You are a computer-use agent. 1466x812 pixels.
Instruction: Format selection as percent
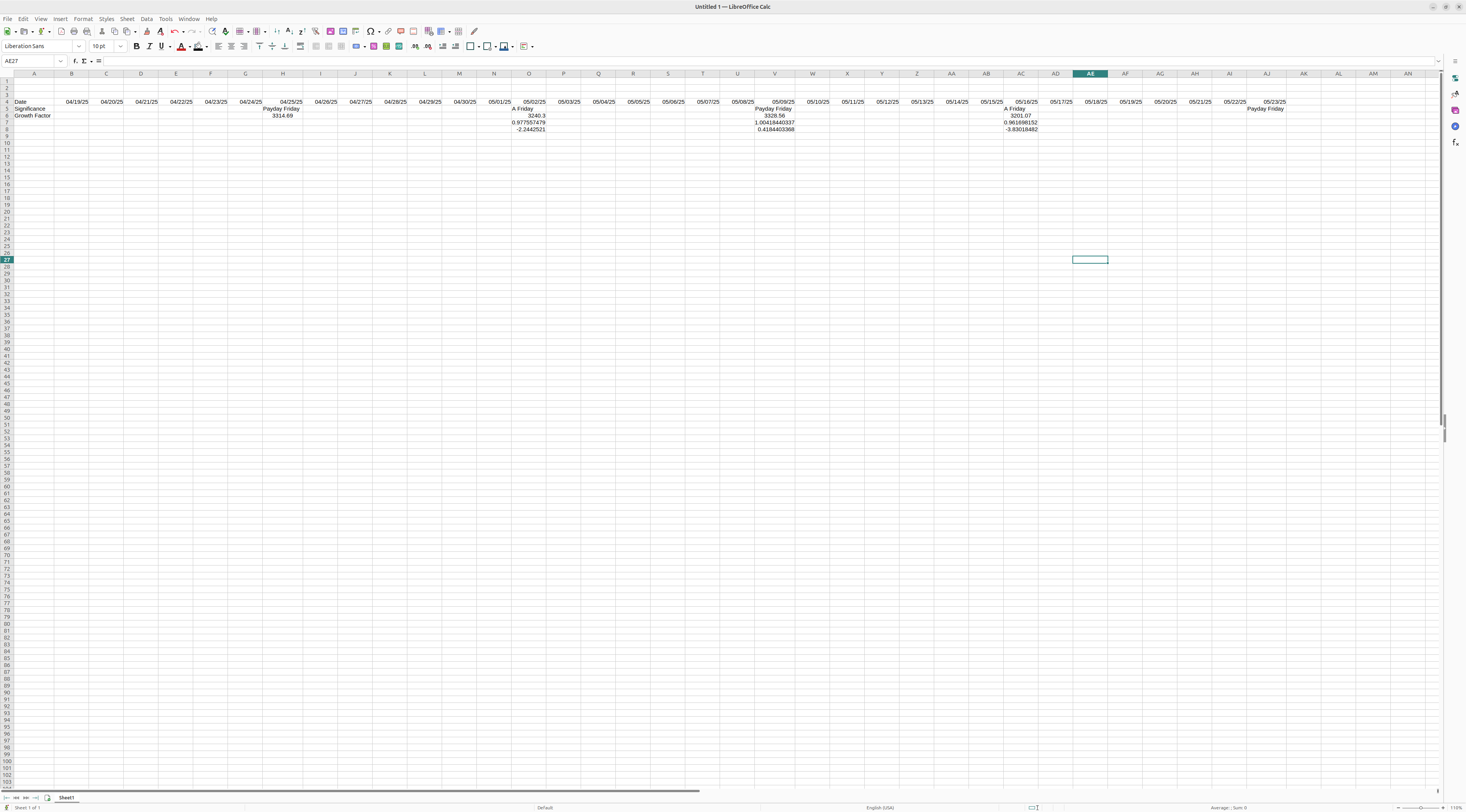click(x=374, y=47)
